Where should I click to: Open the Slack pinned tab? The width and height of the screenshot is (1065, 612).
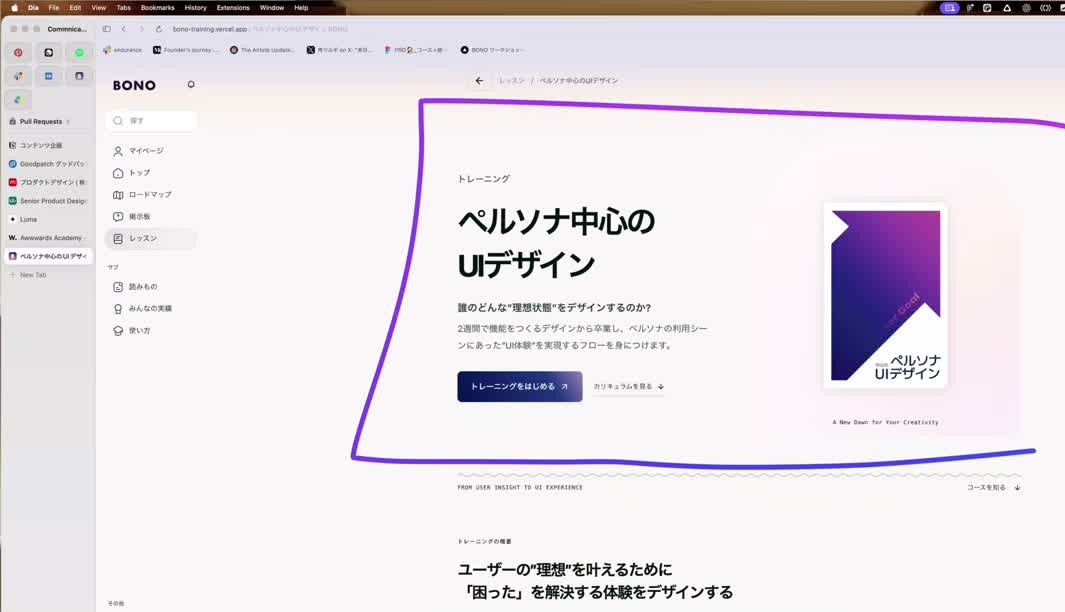[x=18, y=76]
